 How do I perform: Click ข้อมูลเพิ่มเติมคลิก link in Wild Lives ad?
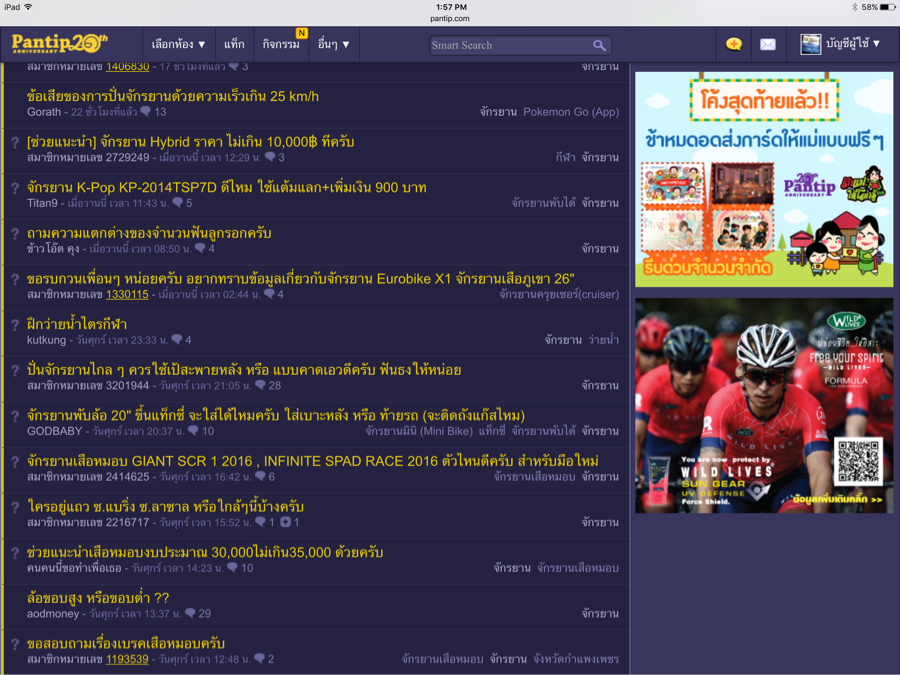tap(837, 499)
